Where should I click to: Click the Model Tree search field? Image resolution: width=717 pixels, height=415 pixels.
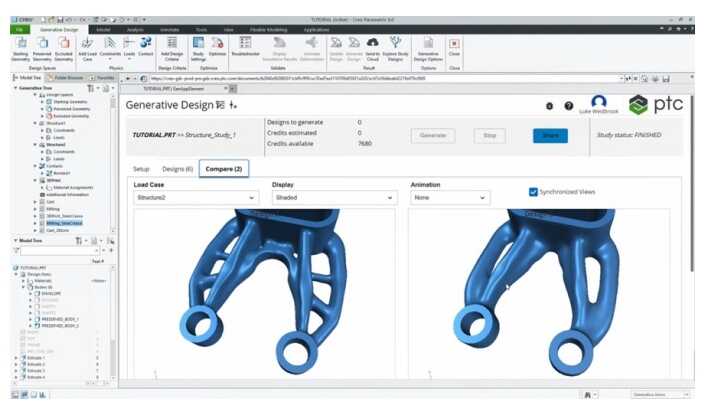click(59, 250)
